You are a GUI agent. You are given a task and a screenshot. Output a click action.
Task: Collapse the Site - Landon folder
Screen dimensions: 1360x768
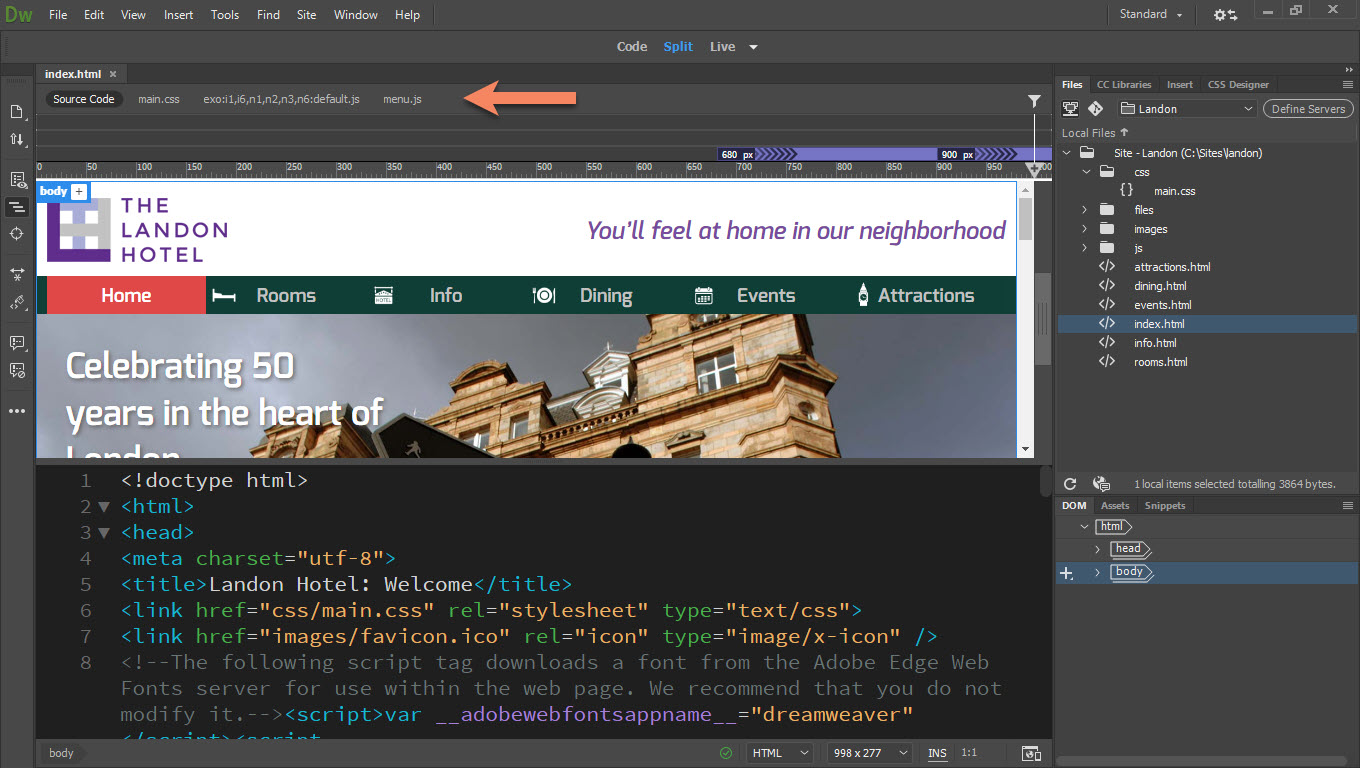(x=1067, y=153)
